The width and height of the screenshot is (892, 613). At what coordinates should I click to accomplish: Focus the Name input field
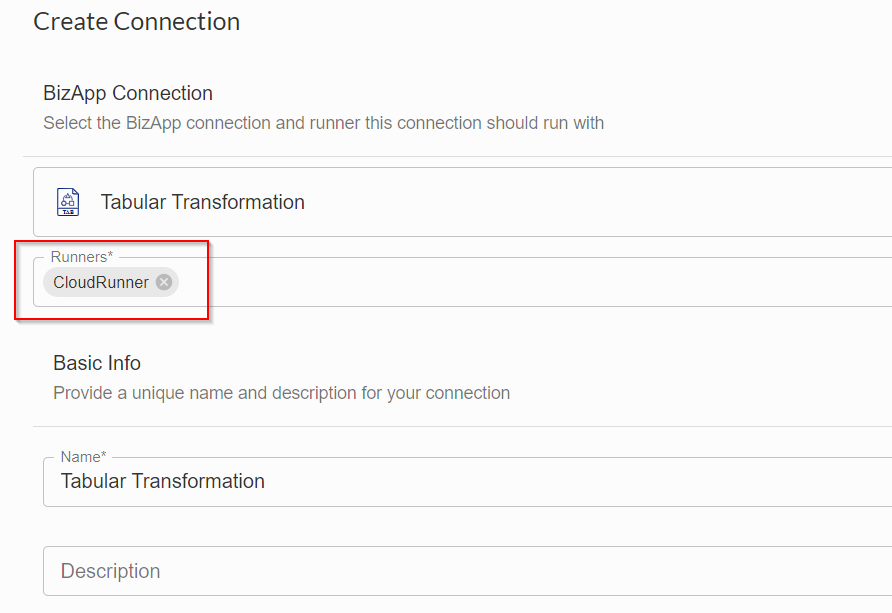tap(468, 481)
